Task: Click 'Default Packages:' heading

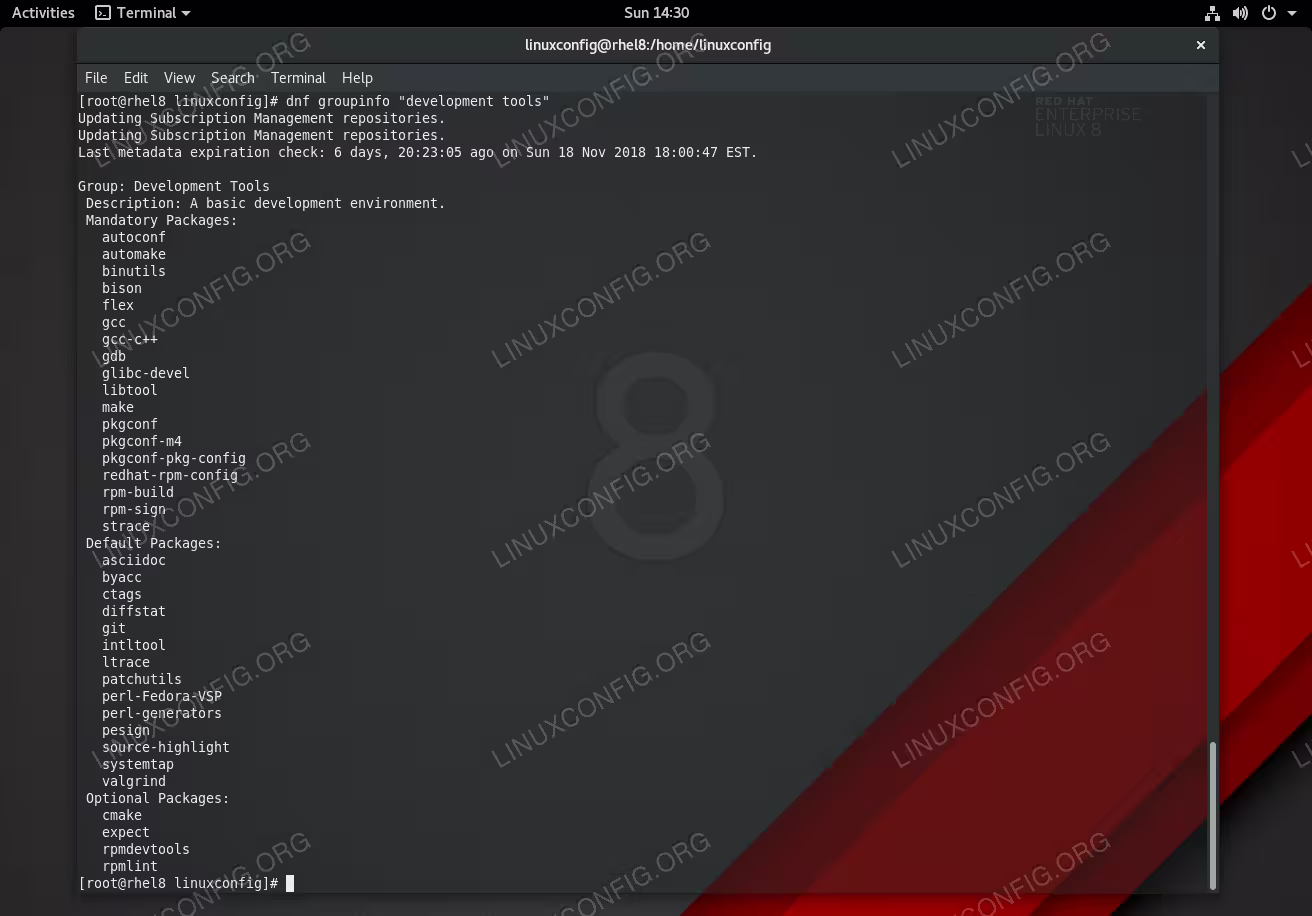Action: click(x=154, y=543)
